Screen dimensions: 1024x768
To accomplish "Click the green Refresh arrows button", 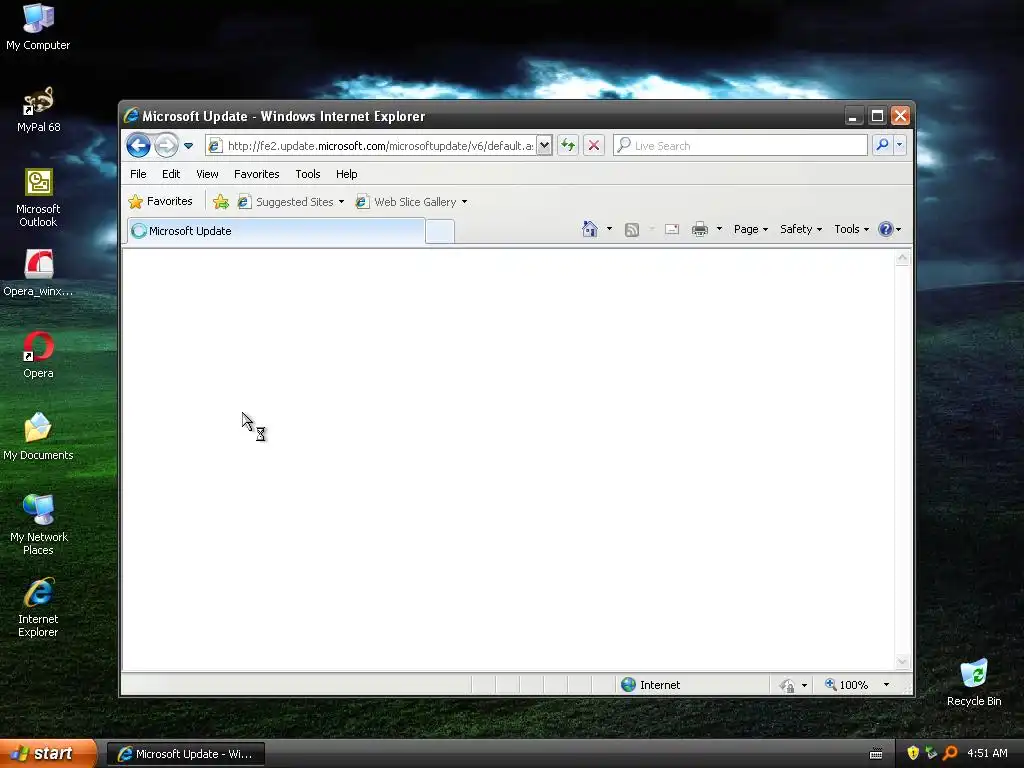I will pyautogui.click(x=568, y=146).
